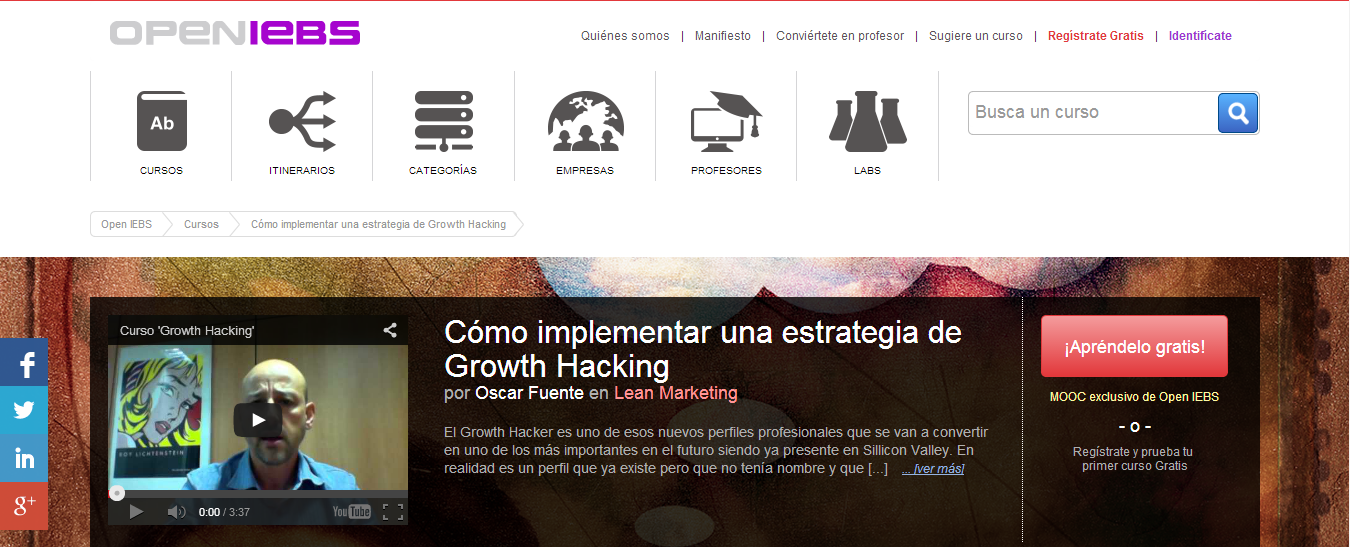The height and width of the screenshot is (547, 1350).
Task: Open the Labs flasks icon
Action: (x=867, y=121)
